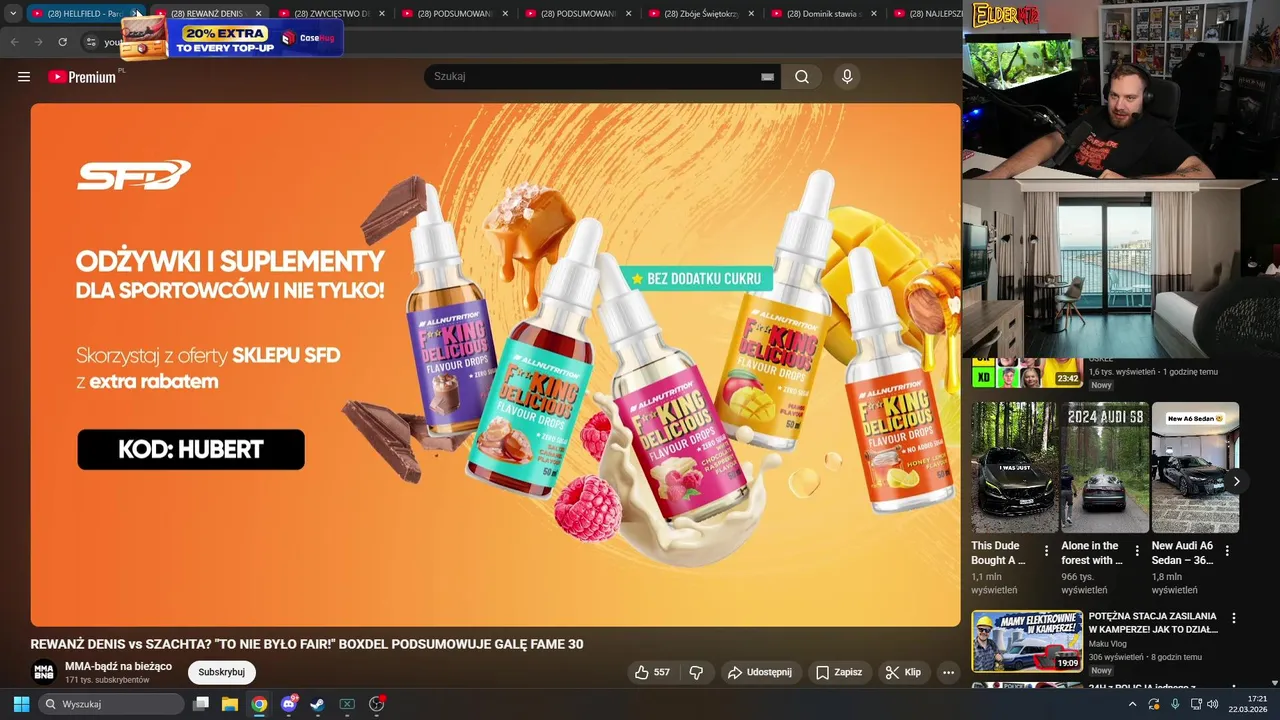Open the 23:42 duration video thumbnail
The height and width of the screenshot is (720, 1280).
pyautogui.click(x=1027, y=373)
